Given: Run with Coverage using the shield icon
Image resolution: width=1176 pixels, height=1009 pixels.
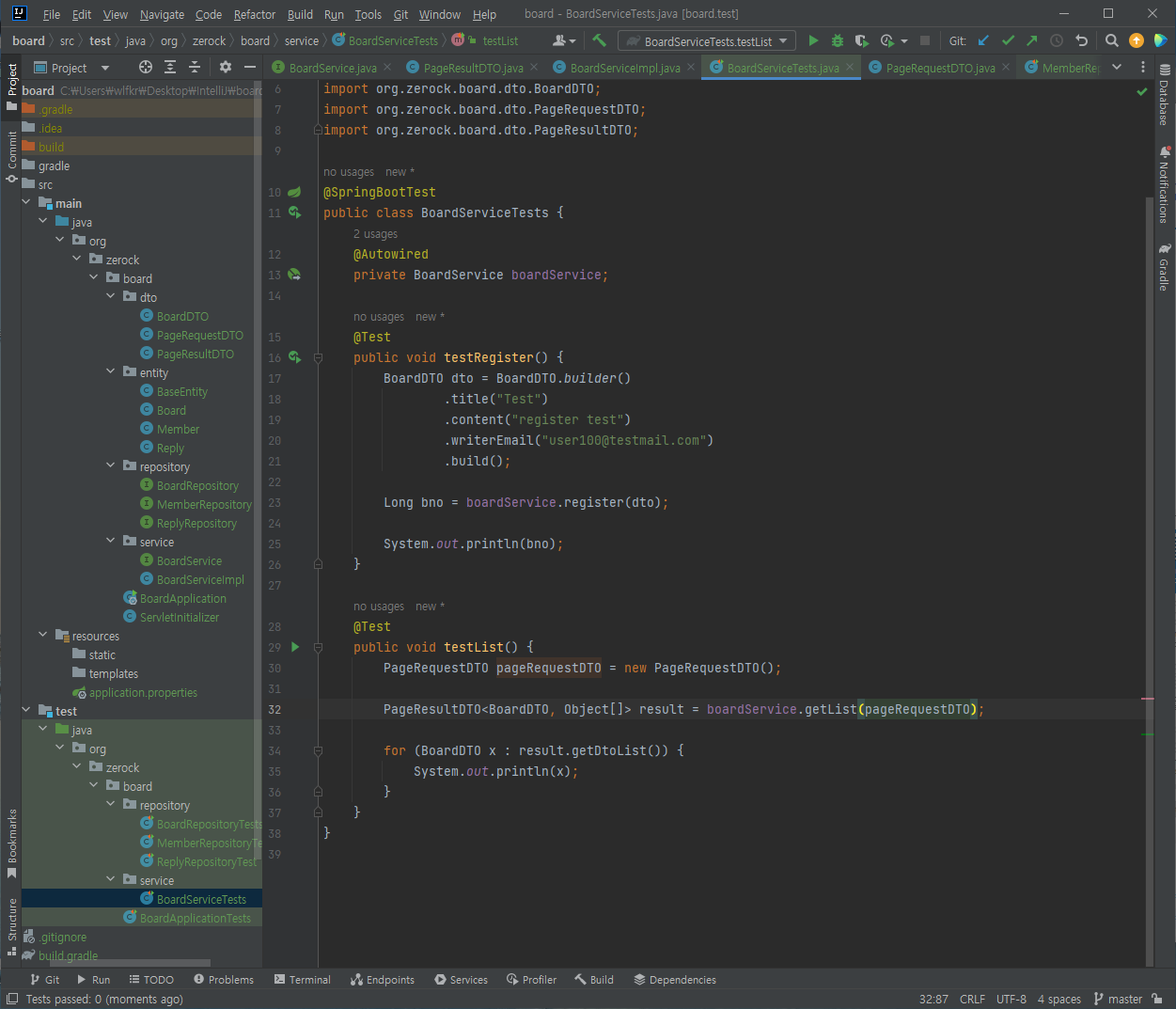Looking at the screenshot, I should click(x=862, y=40).
